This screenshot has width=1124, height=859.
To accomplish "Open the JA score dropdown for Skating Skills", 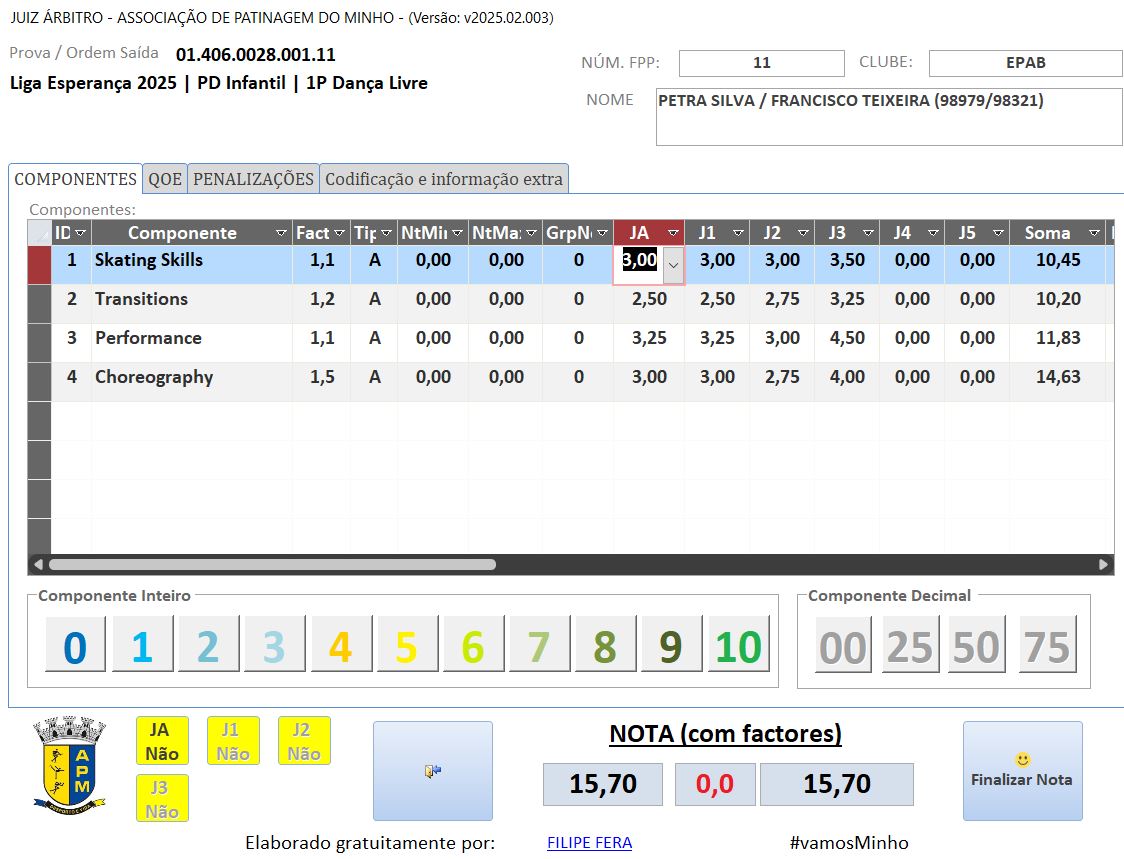I will click(673, 265).
